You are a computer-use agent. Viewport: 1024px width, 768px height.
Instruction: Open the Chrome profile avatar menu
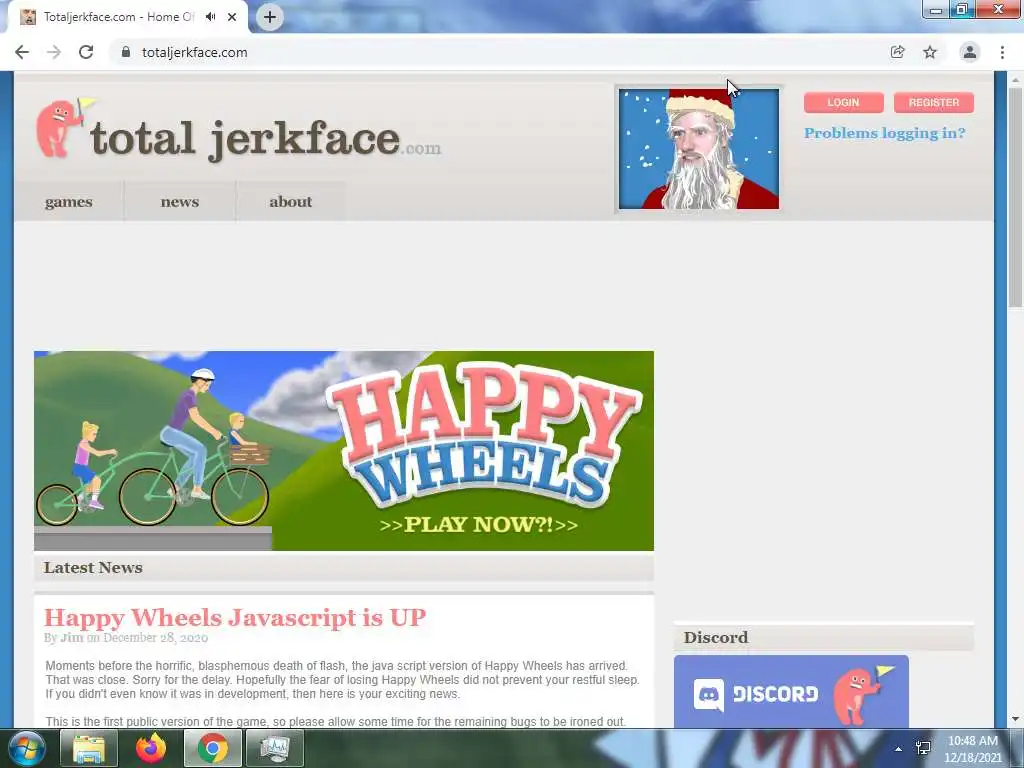pos(970,52)
